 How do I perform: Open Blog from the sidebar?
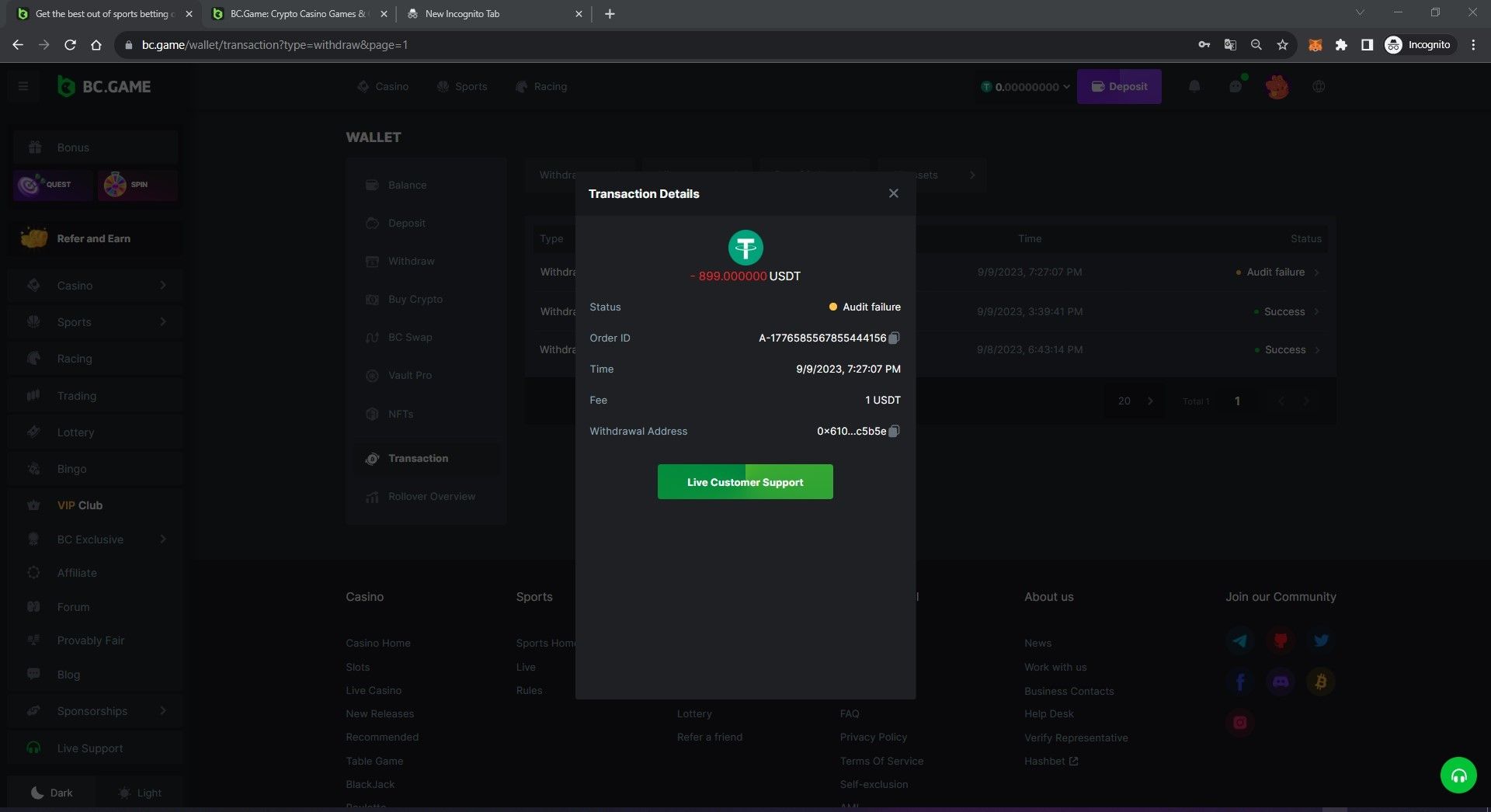(x=96, y=674)
